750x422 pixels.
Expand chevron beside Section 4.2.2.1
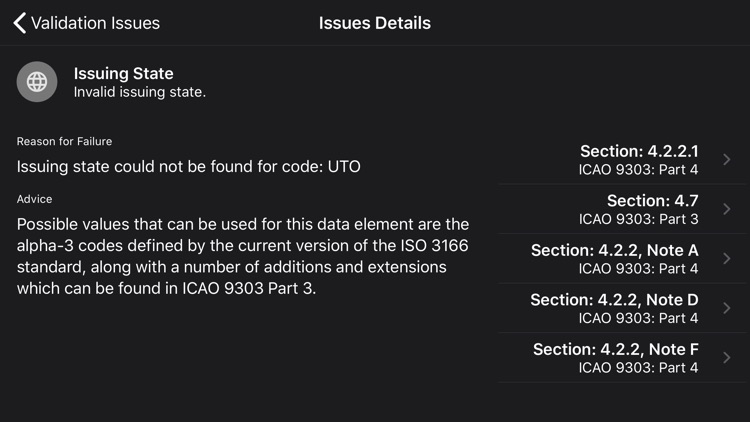pos(727,160)
